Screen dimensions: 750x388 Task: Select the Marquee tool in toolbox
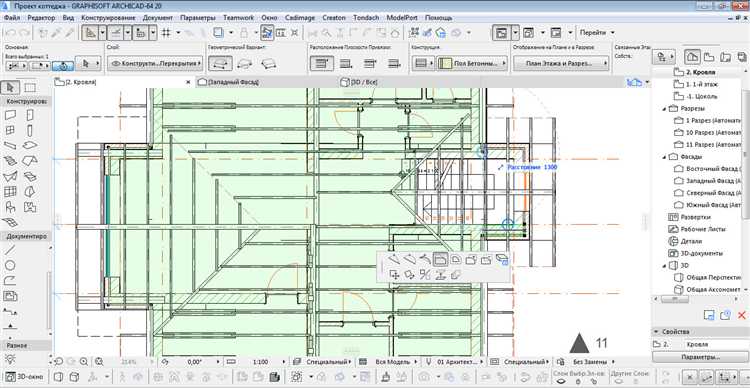(x=30, y=88)
